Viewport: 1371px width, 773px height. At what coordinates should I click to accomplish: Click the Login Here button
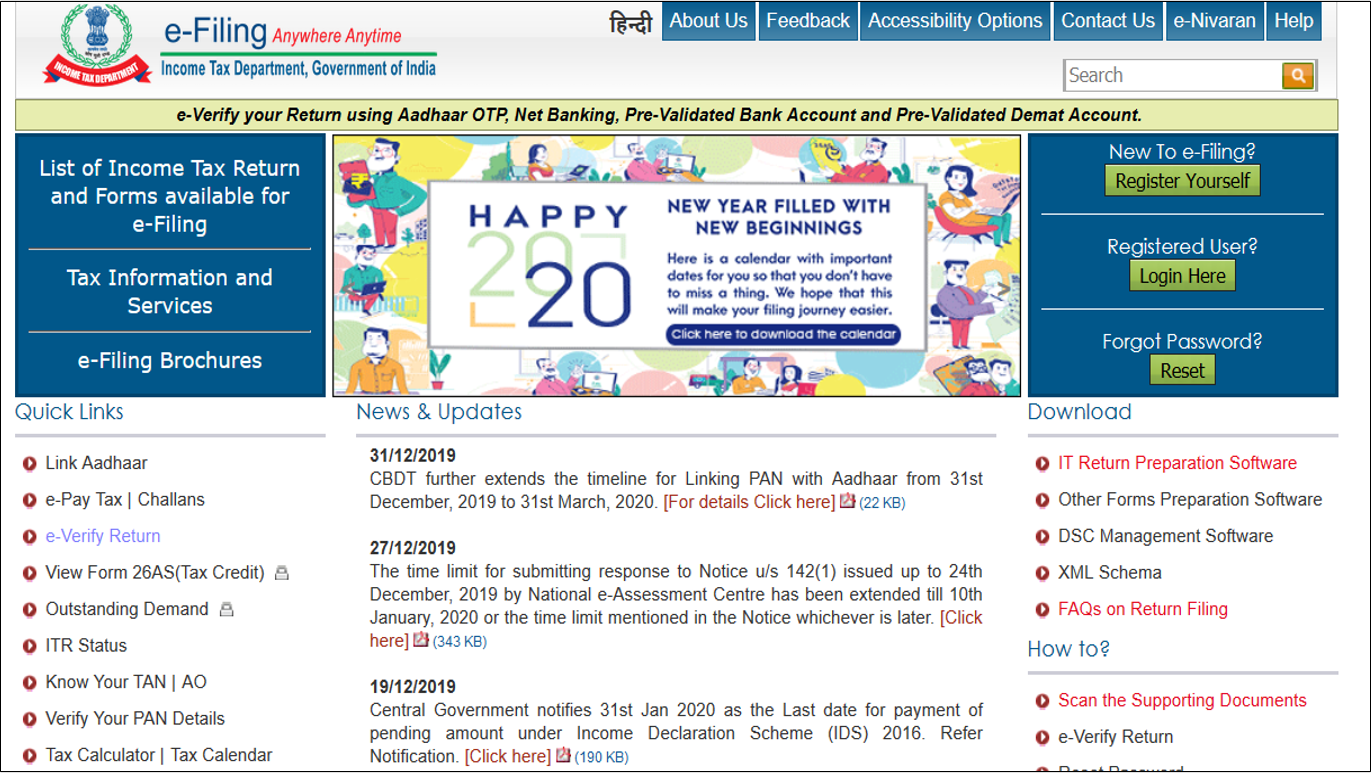tap(1182, 276)
